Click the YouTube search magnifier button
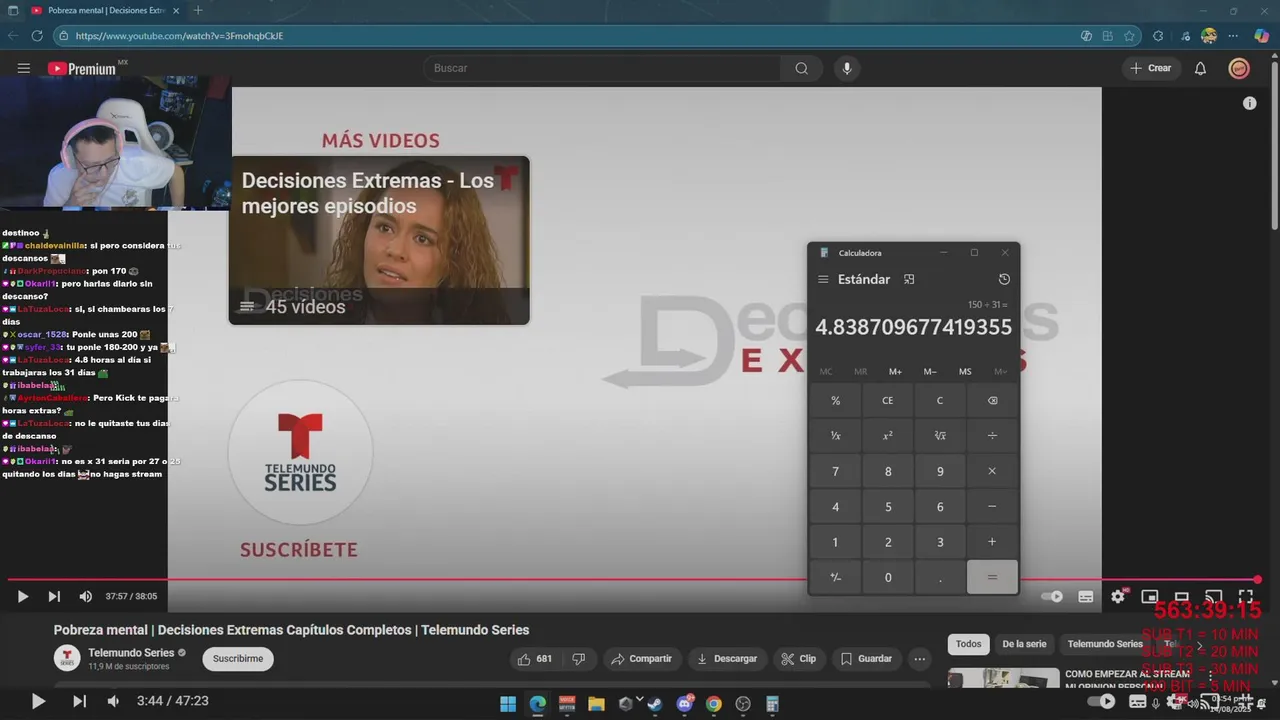This screenshot has width=1280, height=720. pyautogui.click(x=801, y=68)
